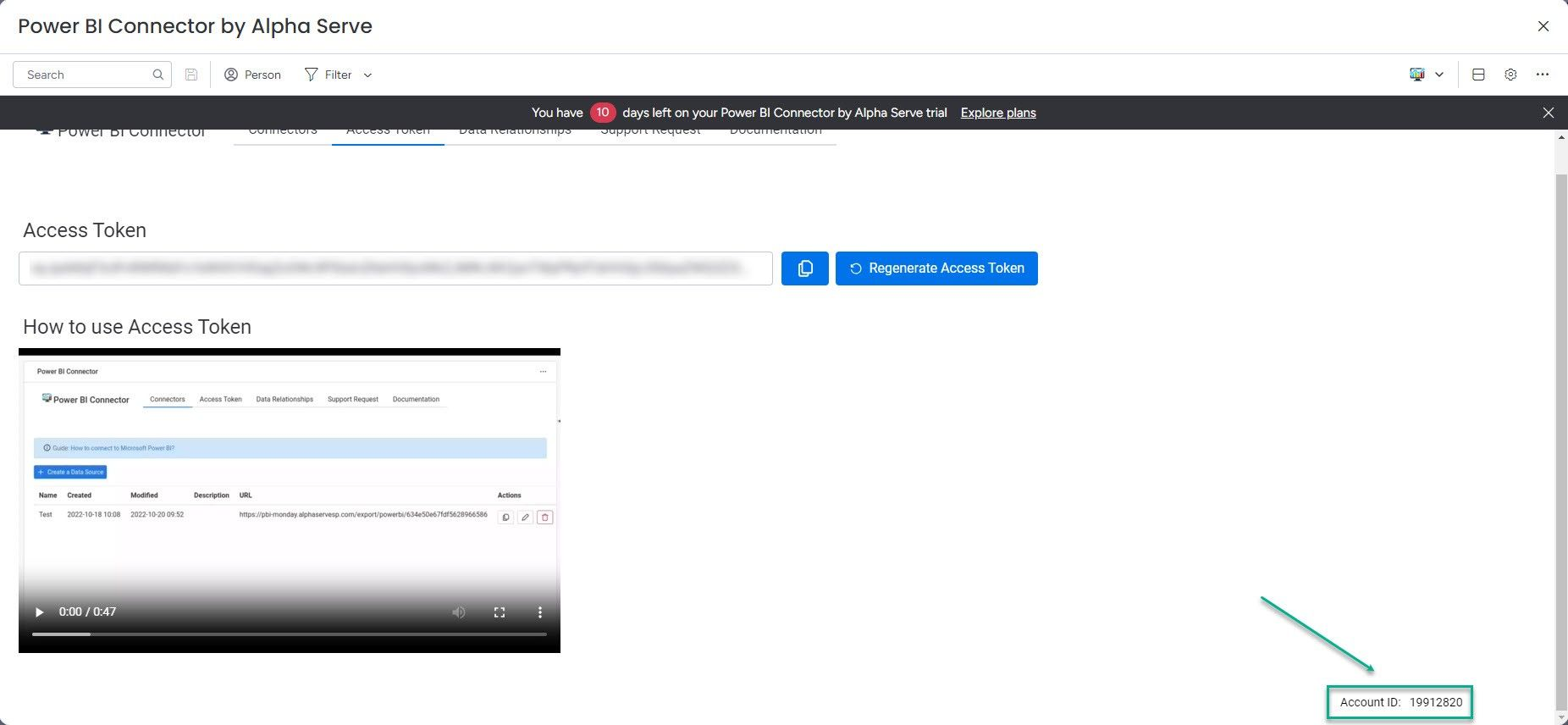This screenshot has height=725, width=1568.
Task: Copy the access token to clipboard
Action: (804, 268)
